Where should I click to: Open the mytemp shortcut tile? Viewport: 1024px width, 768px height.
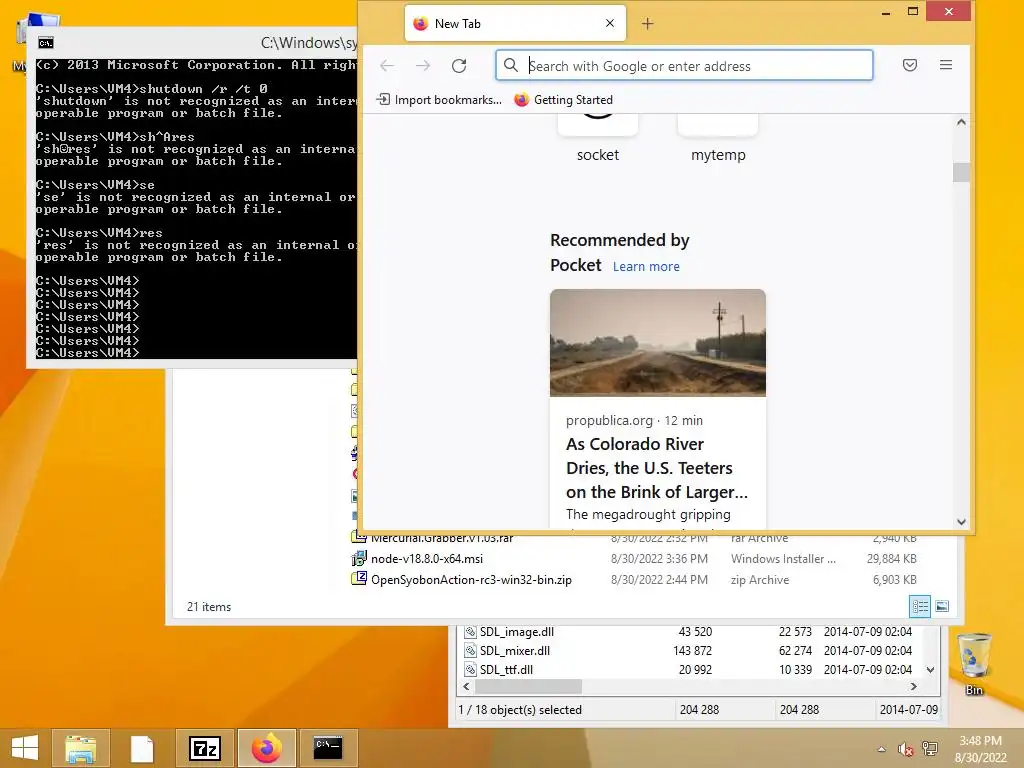(718, 139)
